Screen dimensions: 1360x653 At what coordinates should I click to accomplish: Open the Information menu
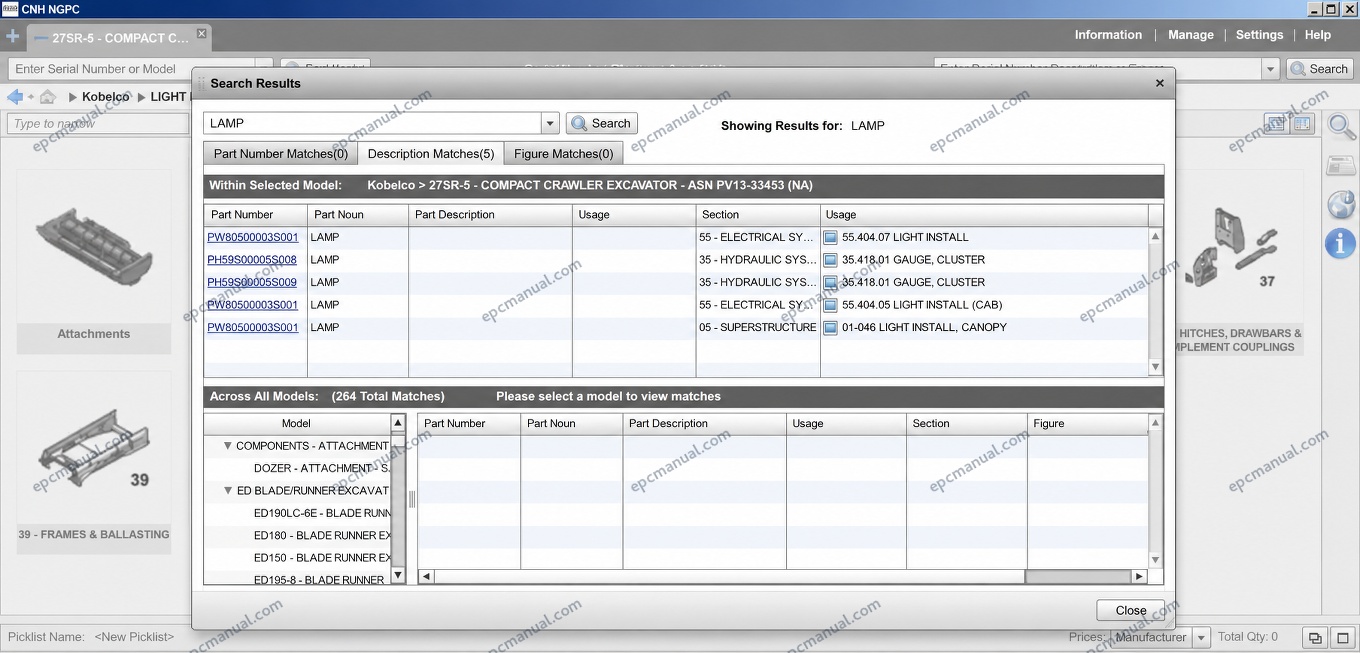click(1108, 35)
